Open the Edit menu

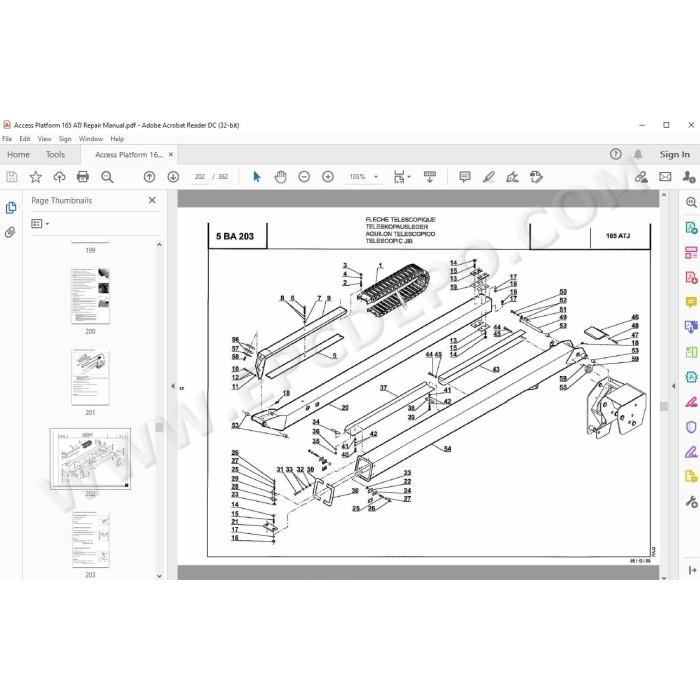[25, 139]
